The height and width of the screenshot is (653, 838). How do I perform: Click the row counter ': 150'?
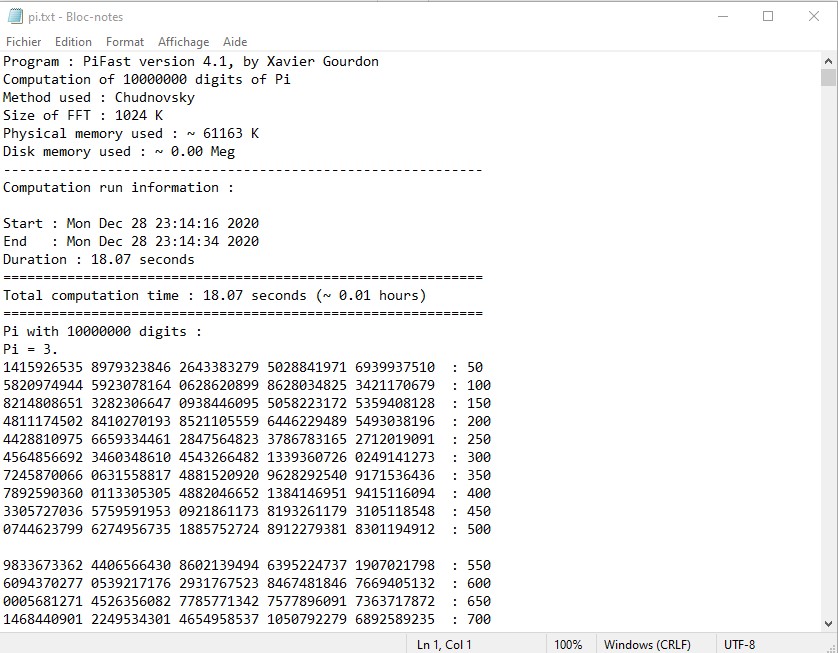[x=471, y=403]
